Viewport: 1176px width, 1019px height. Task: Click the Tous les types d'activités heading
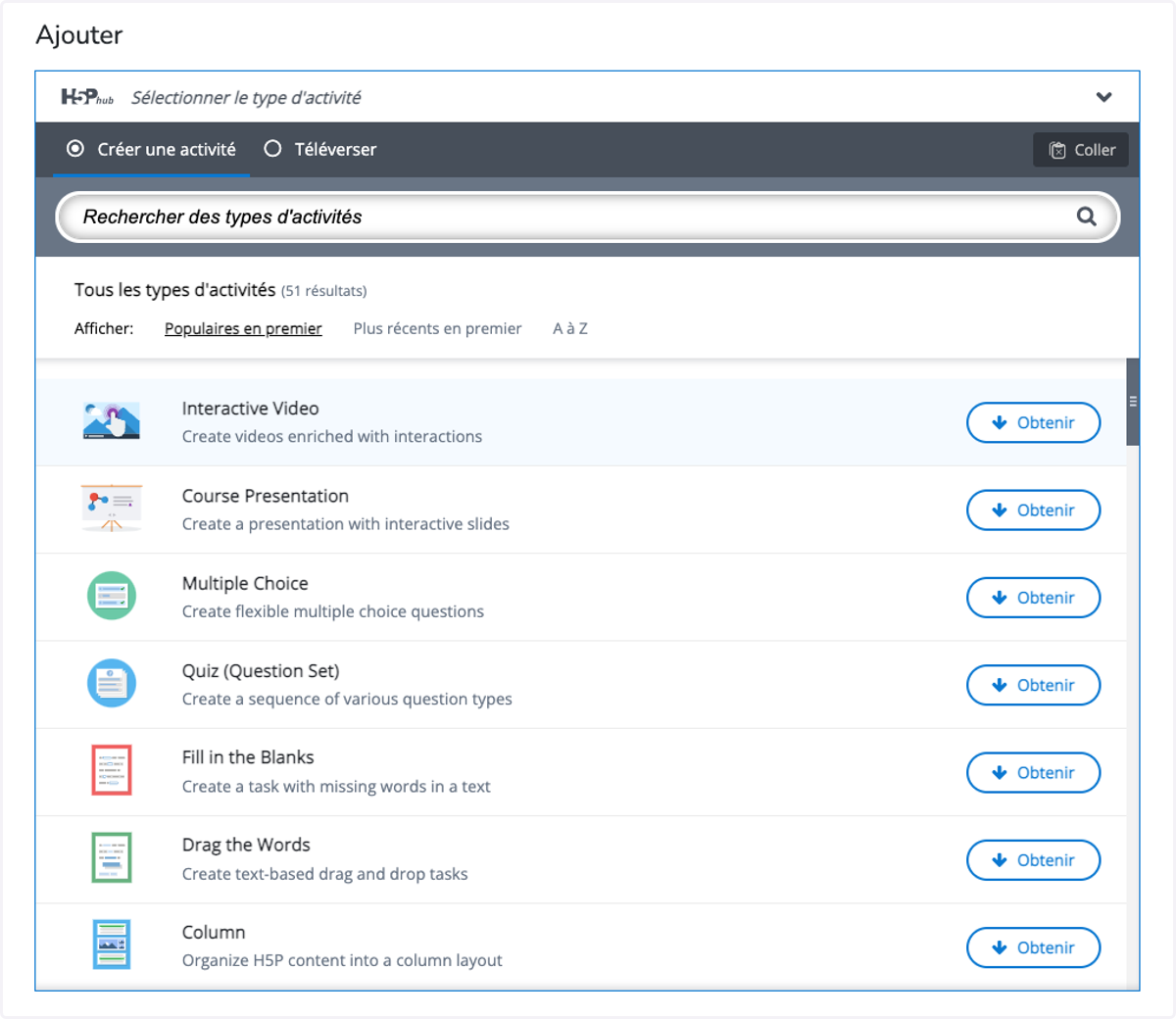click(x=174, y=290)
